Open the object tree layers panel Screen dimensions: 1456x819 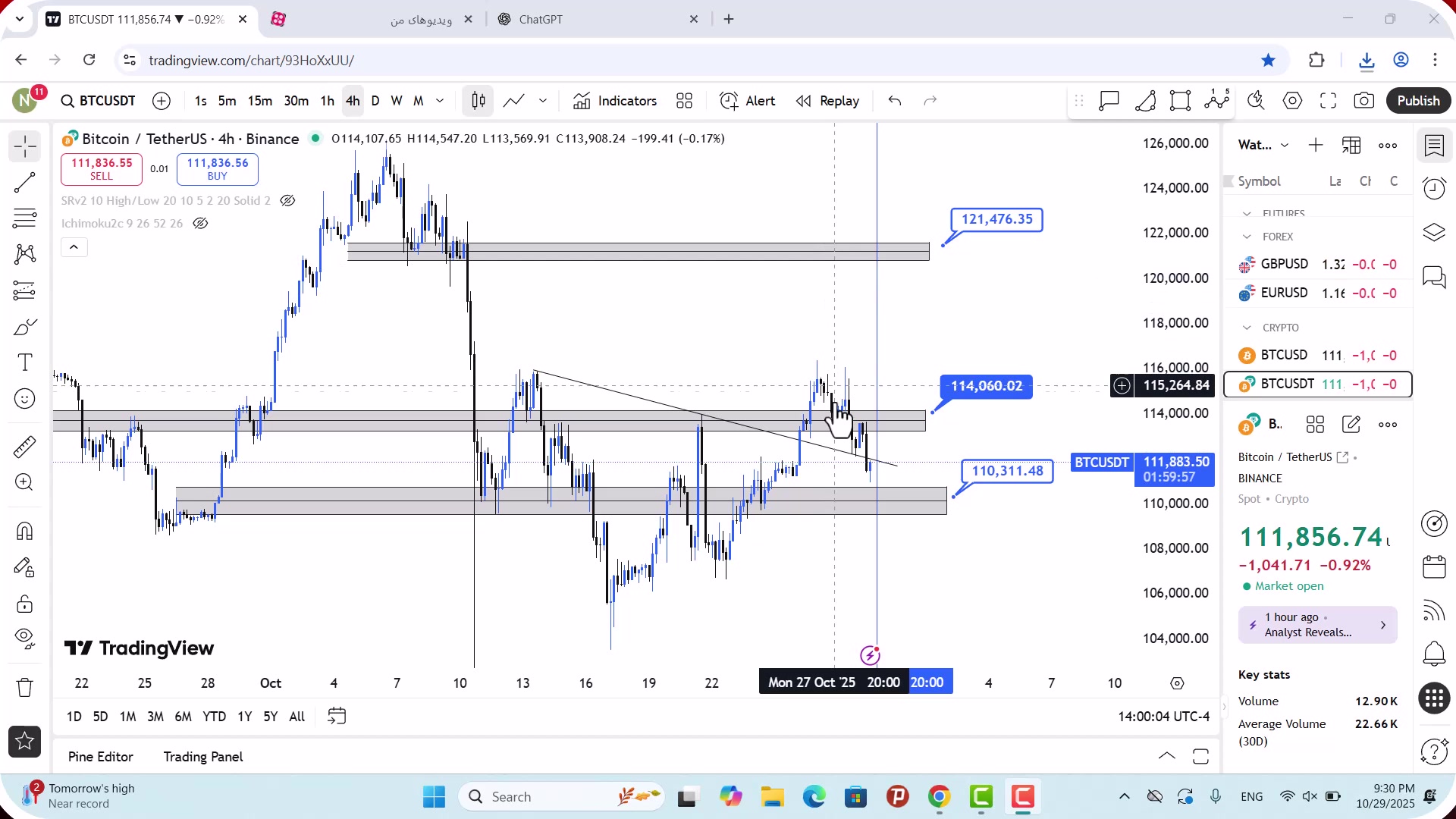tap(1434, 232)
